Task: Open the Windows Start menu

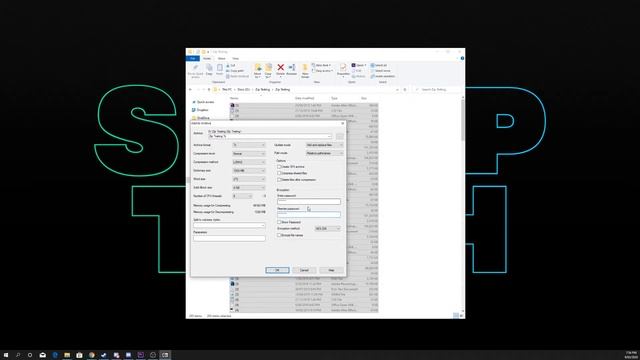Action: (x=6, y=355)
